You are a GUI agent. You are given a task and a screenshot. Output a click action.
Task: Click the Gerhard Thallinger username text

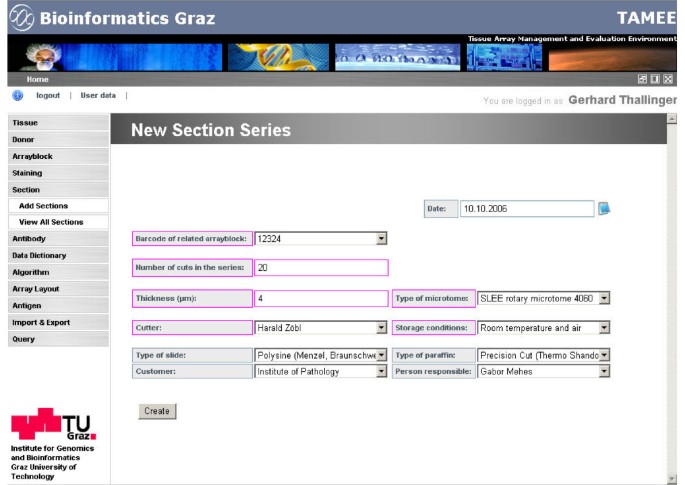[x=623, y=100]
